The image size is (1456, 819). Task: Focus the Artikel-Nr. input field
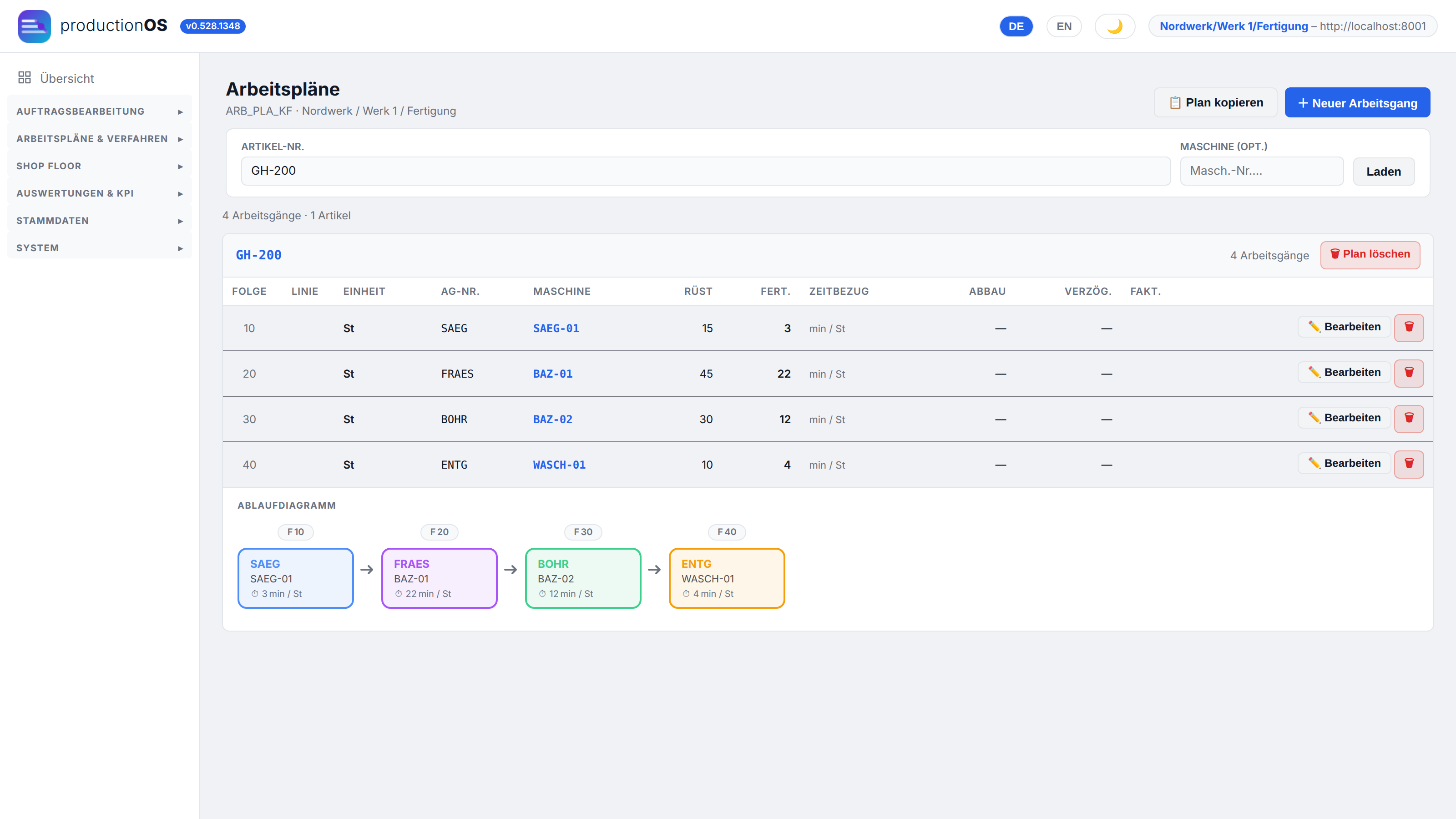click(x=705, y=171)
